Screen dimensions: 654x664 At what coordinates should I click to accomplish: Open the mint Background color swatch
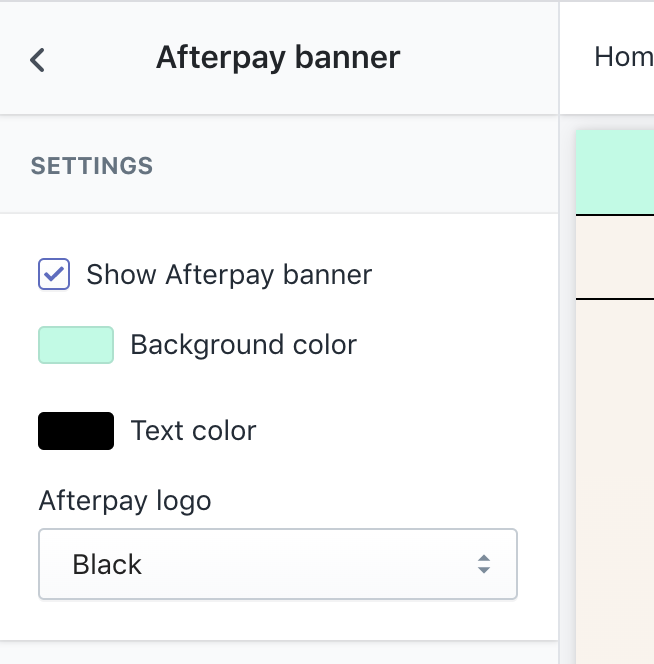tap(76, 345)
